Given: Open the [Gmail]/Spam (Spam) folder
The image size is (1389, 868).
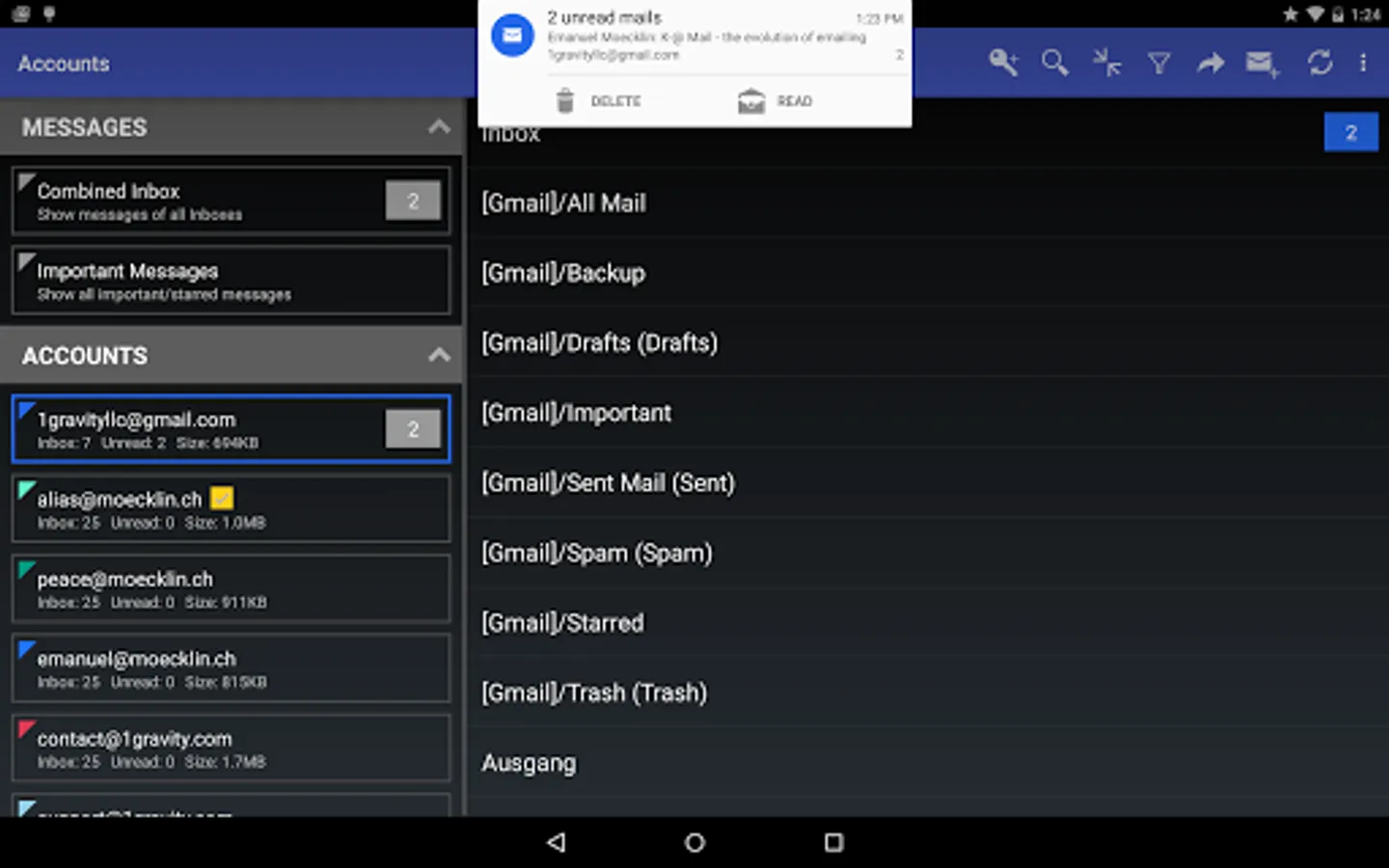Looking at the screenshot, I should point(928,553).
